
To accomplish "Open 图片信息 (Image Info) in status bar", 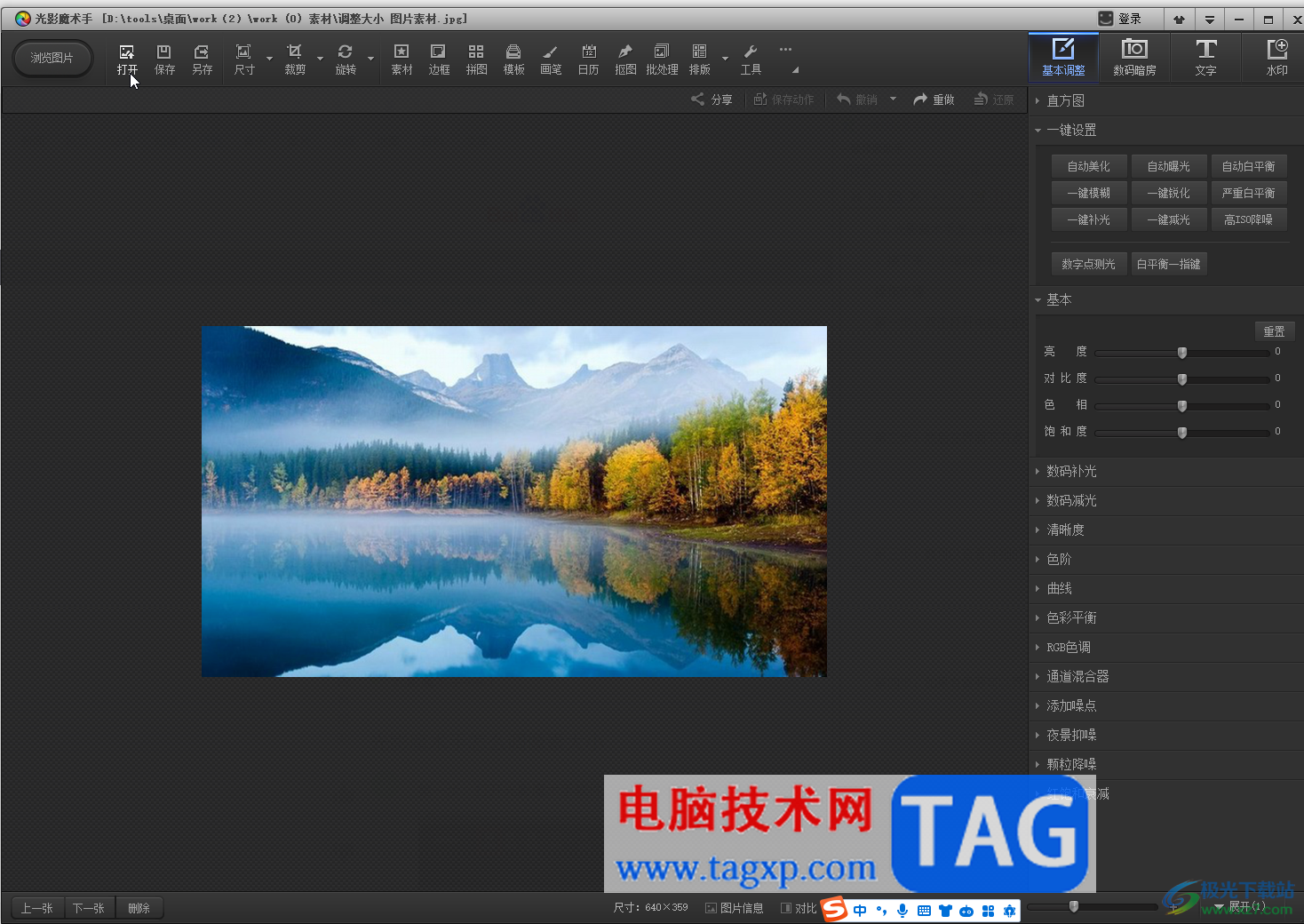I will click(735, 908).
